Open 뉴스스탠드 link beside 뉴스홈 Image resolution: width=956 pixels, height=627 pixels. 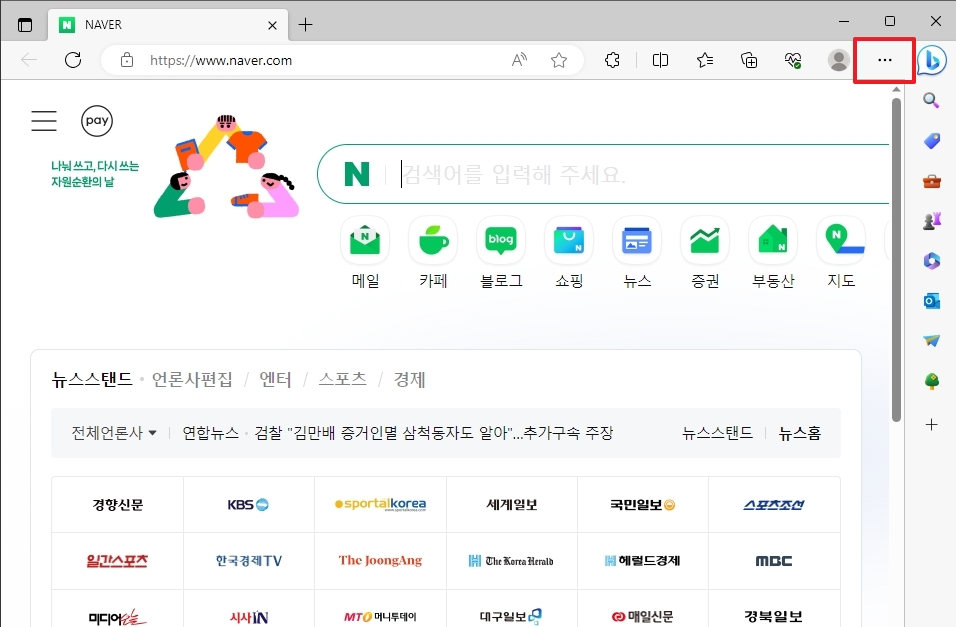(717, 433)
